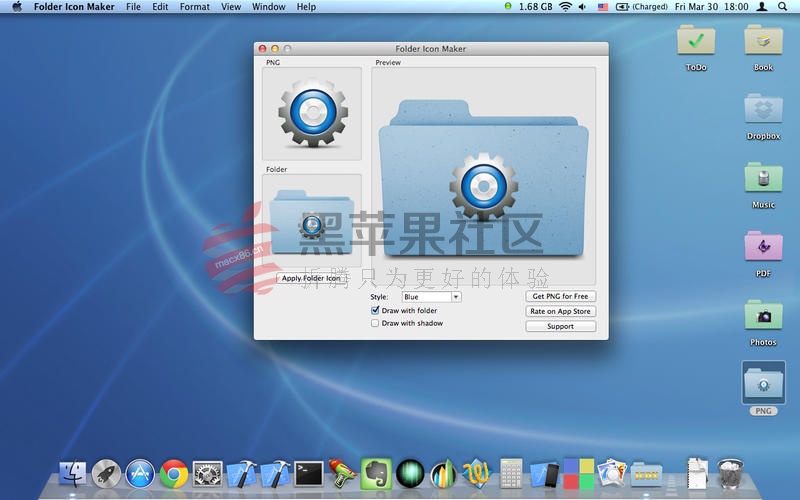Select the Music folder on desktop
Image resolution: width=800 pixels, height=500 pixels.
[763, 185]
